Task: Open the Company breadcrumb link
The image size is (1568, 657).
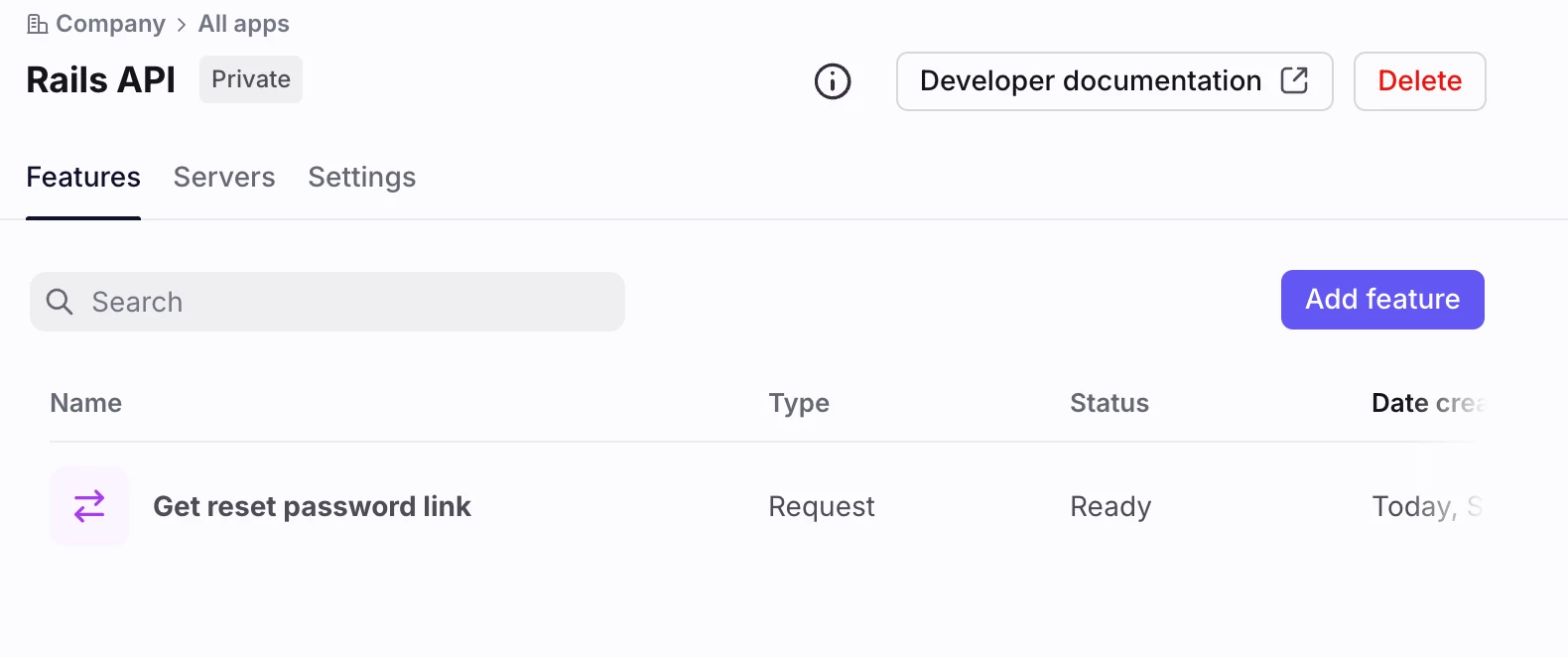Action: tap(110, 24)
